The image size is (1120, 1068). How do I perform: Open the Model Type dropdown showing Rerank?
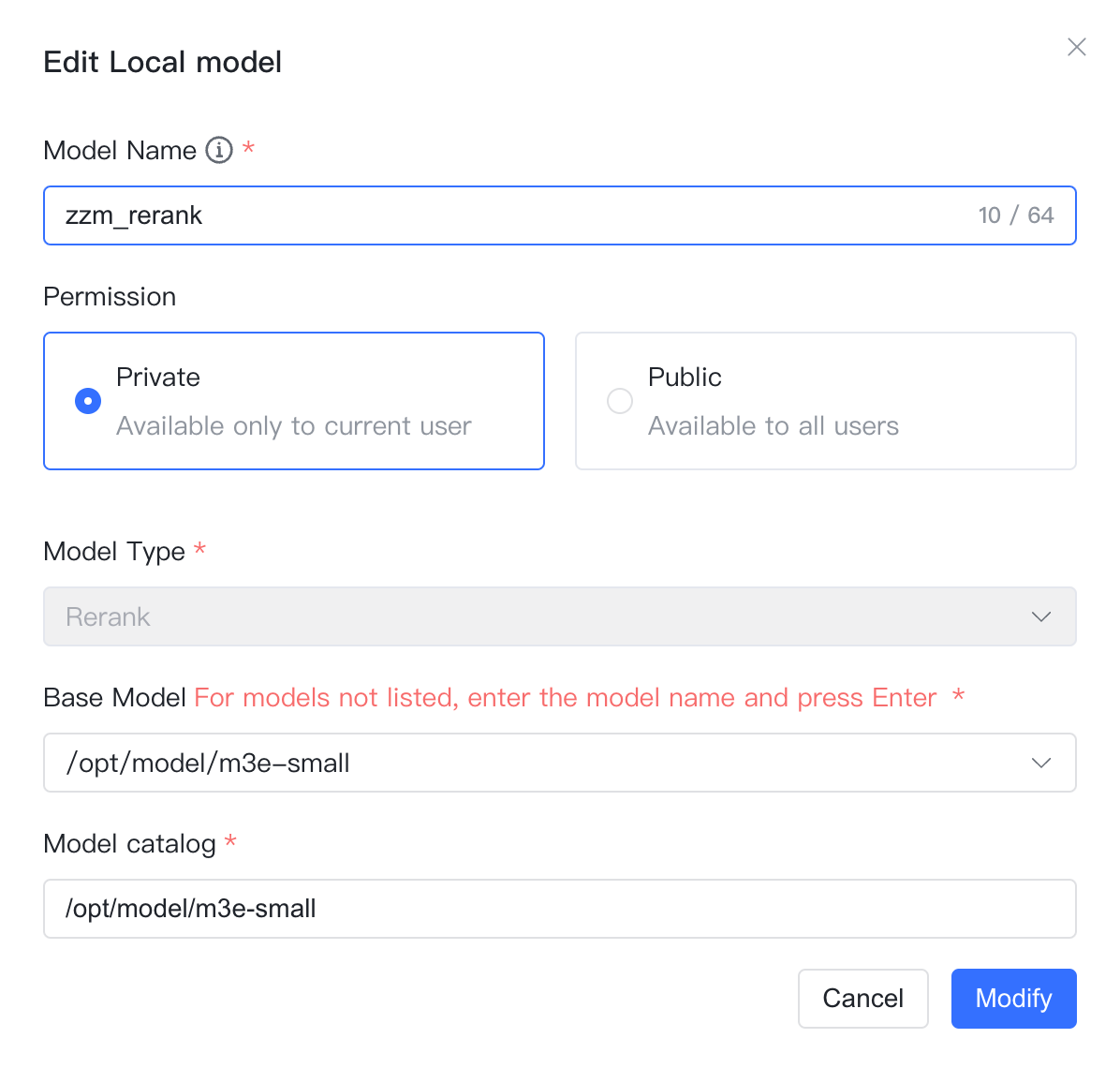559,616
